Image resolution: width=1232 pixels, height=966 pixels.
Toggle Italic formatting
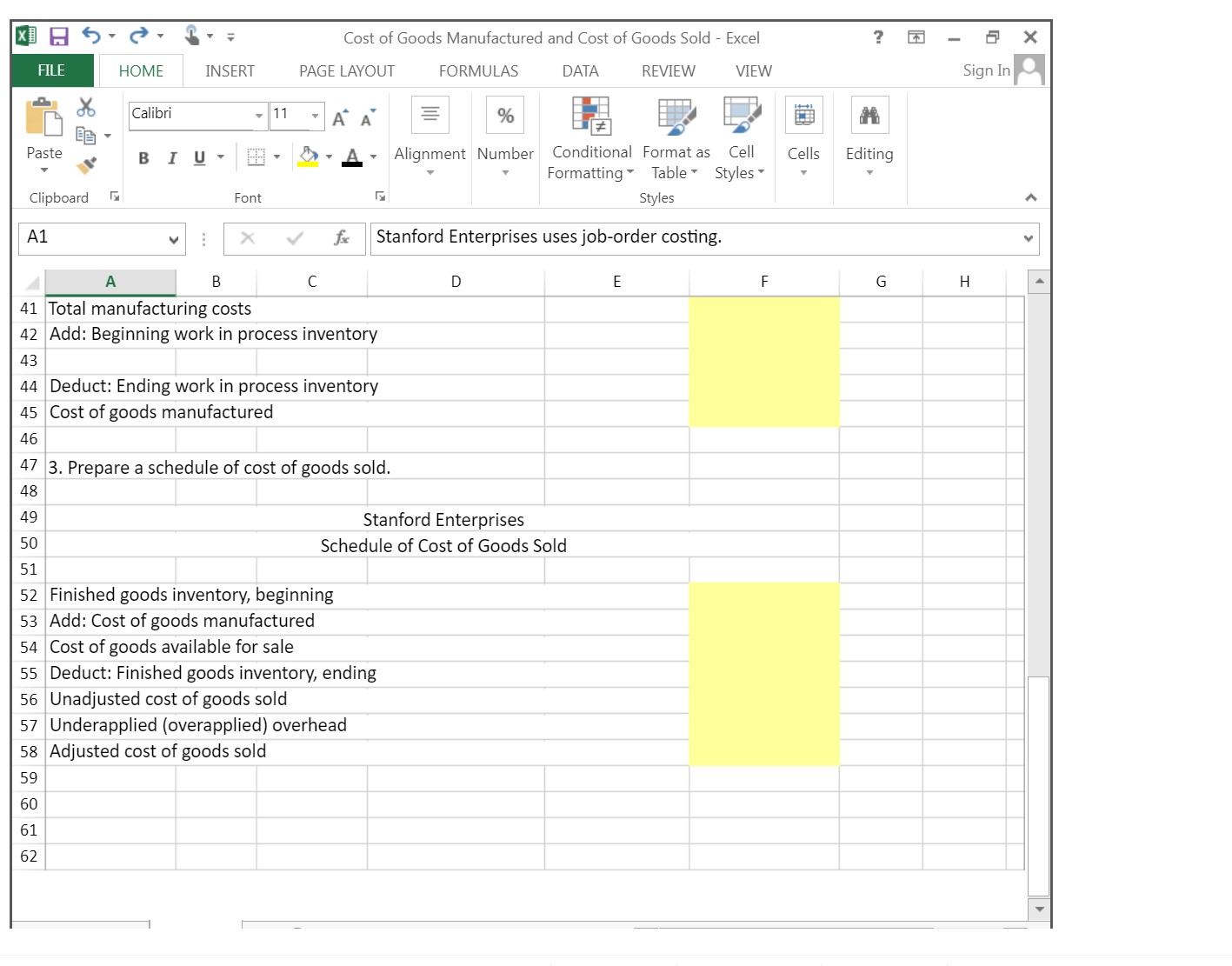click(172, 157)
